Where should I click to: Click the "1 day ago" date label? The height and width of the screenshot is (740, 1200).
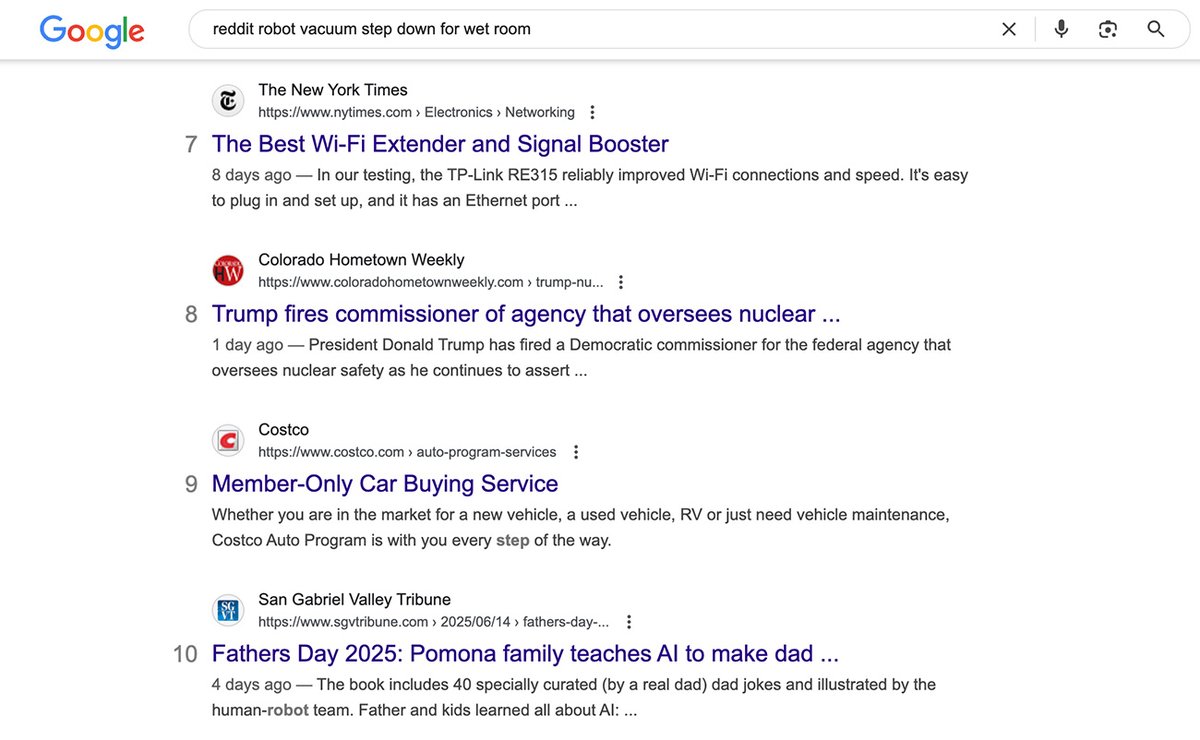pyautogui.click(x=248, y=345)
